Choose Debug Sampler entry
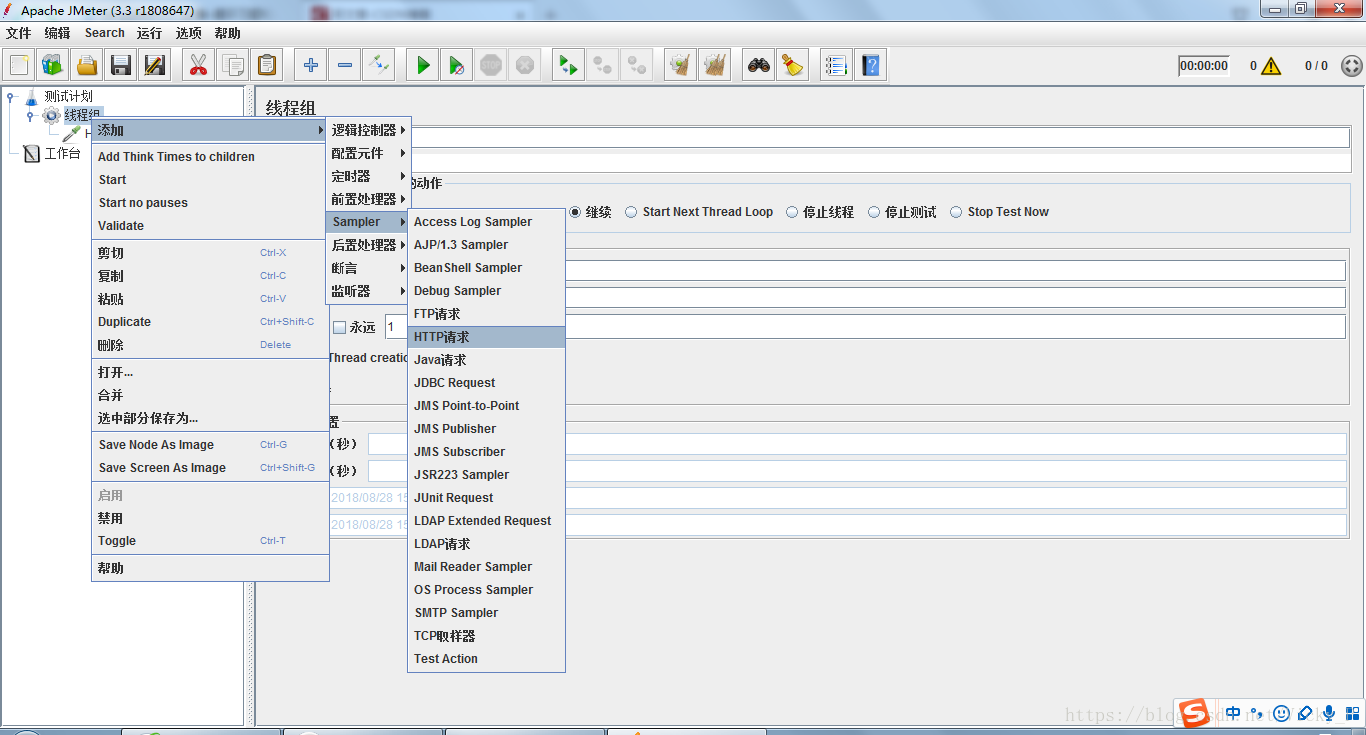 pos(487,291)
